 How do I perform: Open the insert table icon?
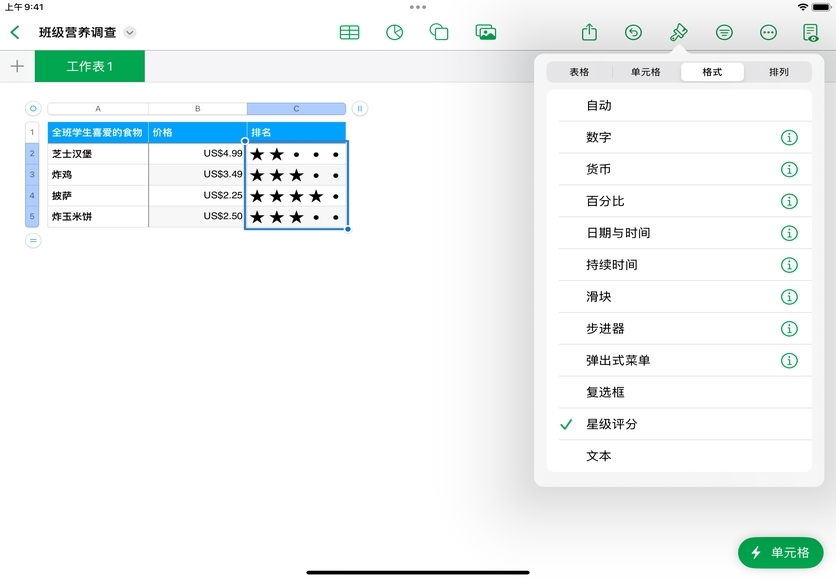click(349, 32)
